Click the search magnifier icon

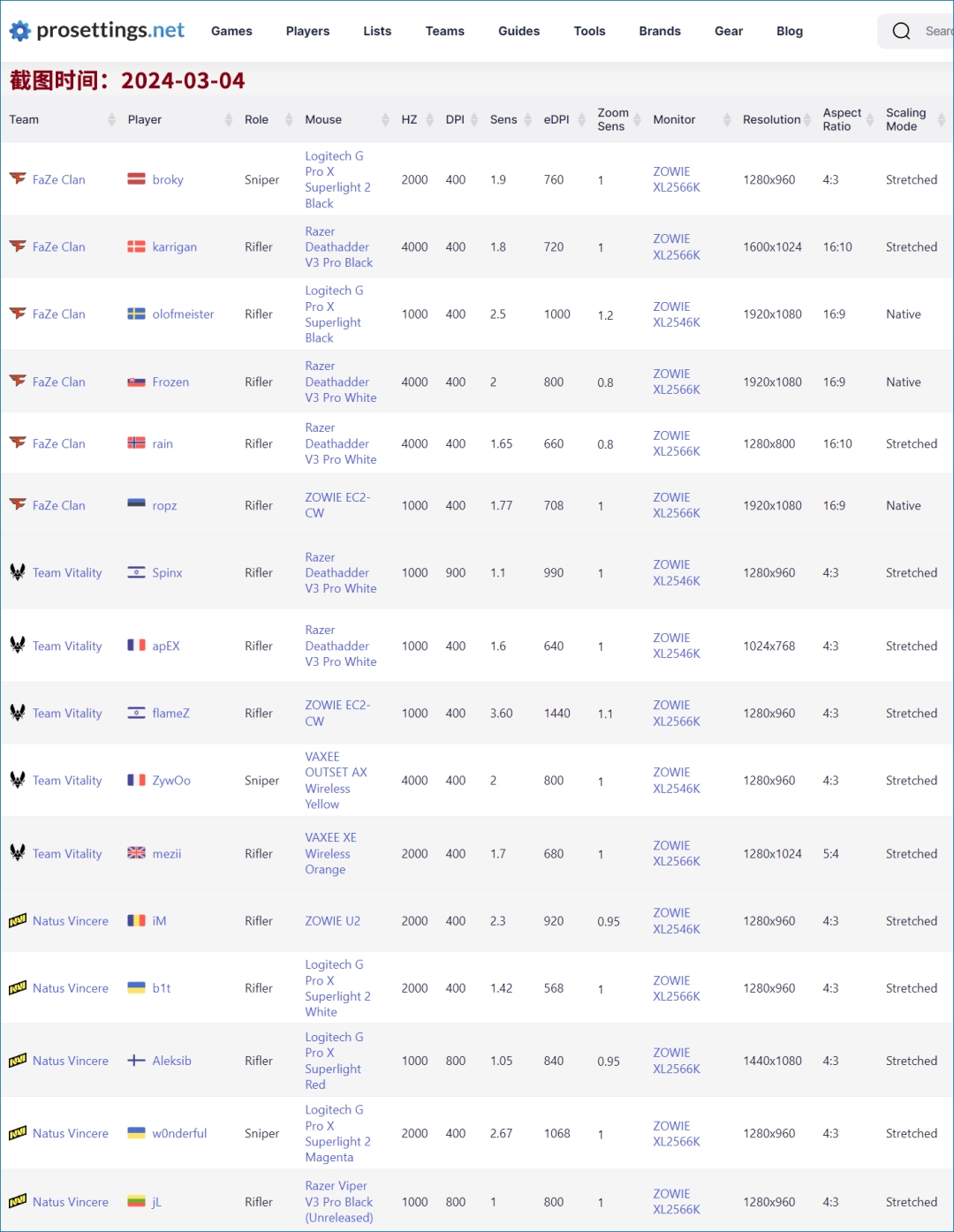tap(901, 31)
